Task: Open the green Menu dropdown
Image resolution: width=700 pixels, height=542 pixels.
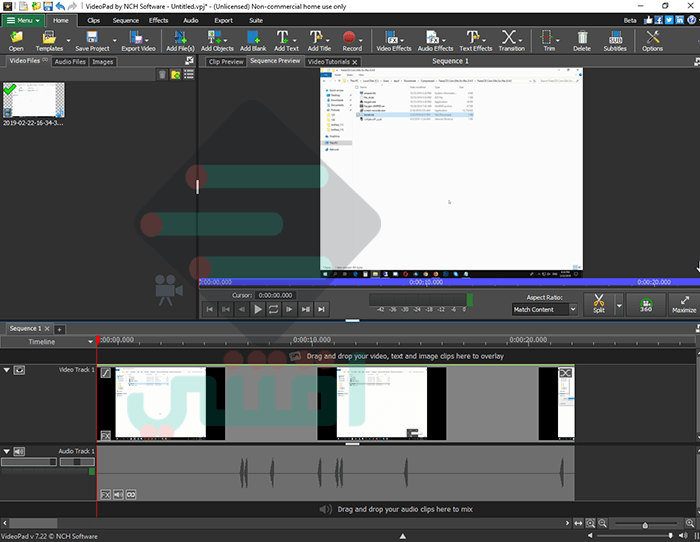Action: coord(22,20)
